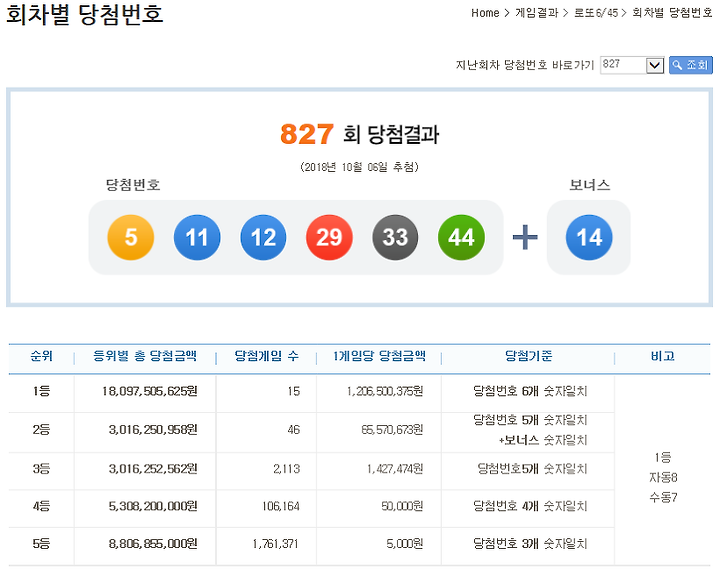Click the 827 회 당첨결과 title
720x569 pixels.
pos(360,134)
